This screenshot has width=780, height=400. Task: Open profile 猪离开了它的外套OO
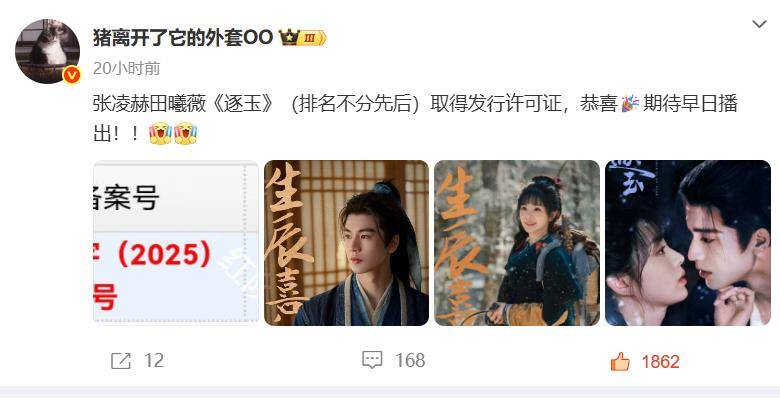pos(183,37)
